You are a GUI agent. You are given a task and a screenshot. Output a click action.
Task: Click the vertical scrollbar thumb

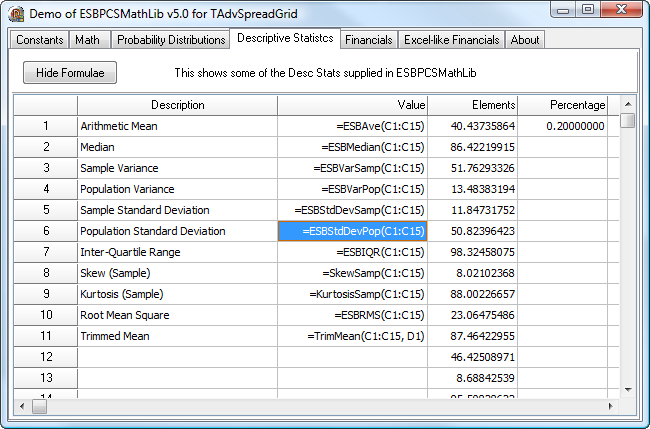pyautogui.click(x=628, y=121)
